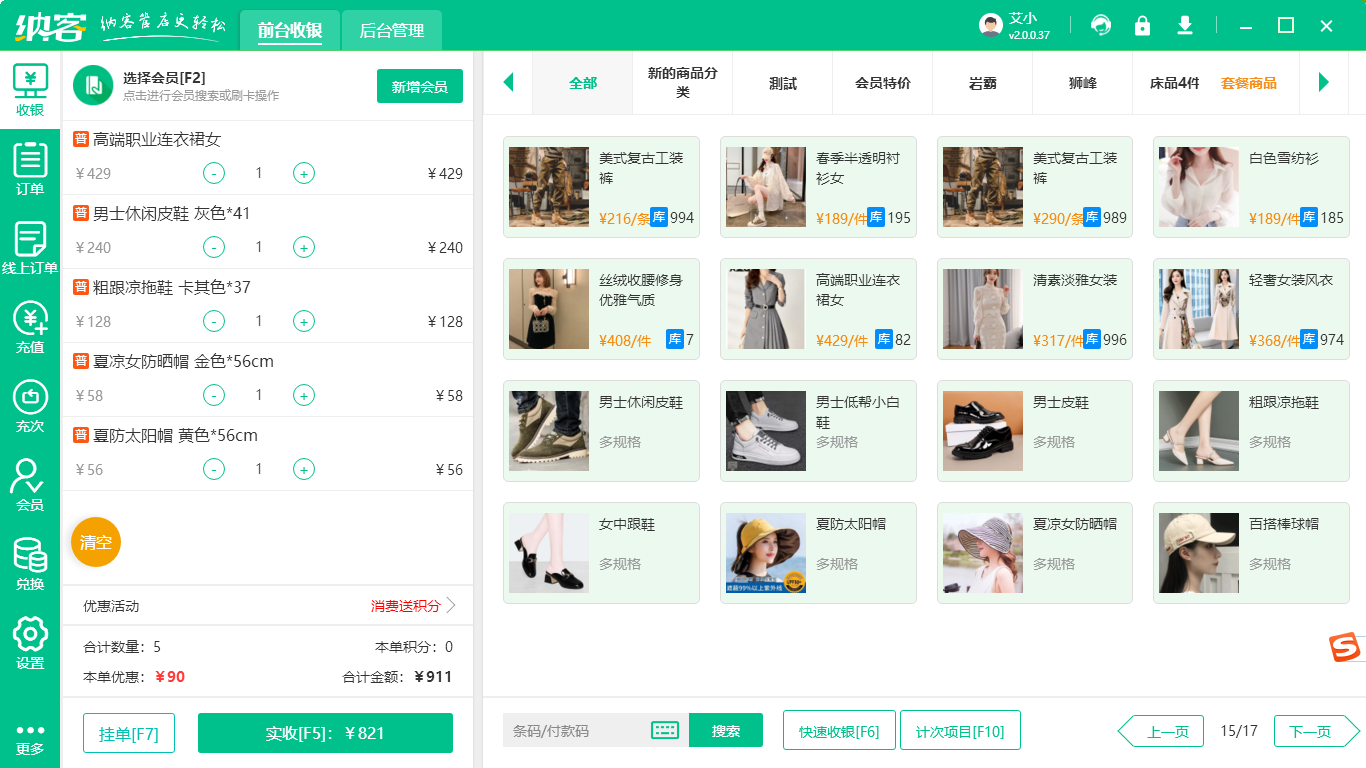Screen dimensions: 1366x768
Task: Click the 新增会员 button
Action: pos(419,87)
